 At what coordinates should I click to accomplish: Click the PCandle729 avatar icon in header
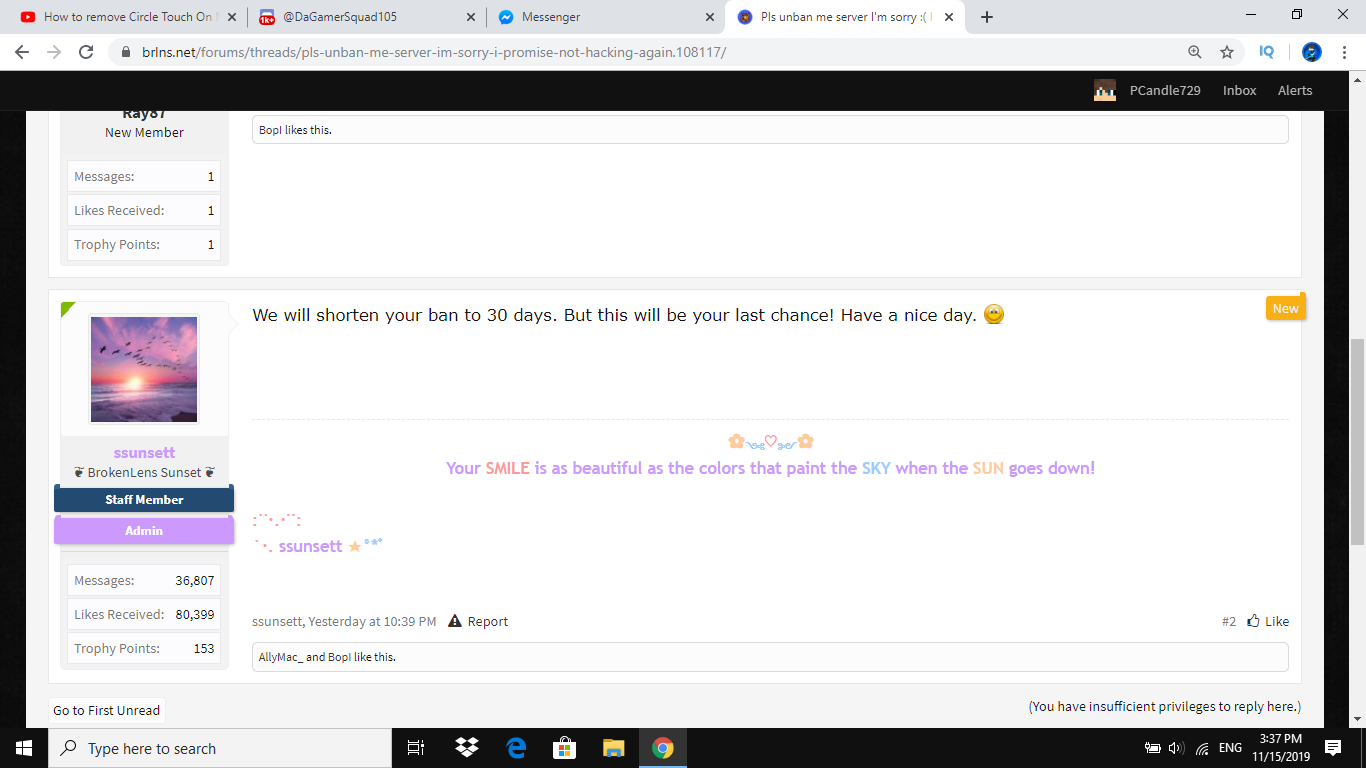[x=1104, y=90]
